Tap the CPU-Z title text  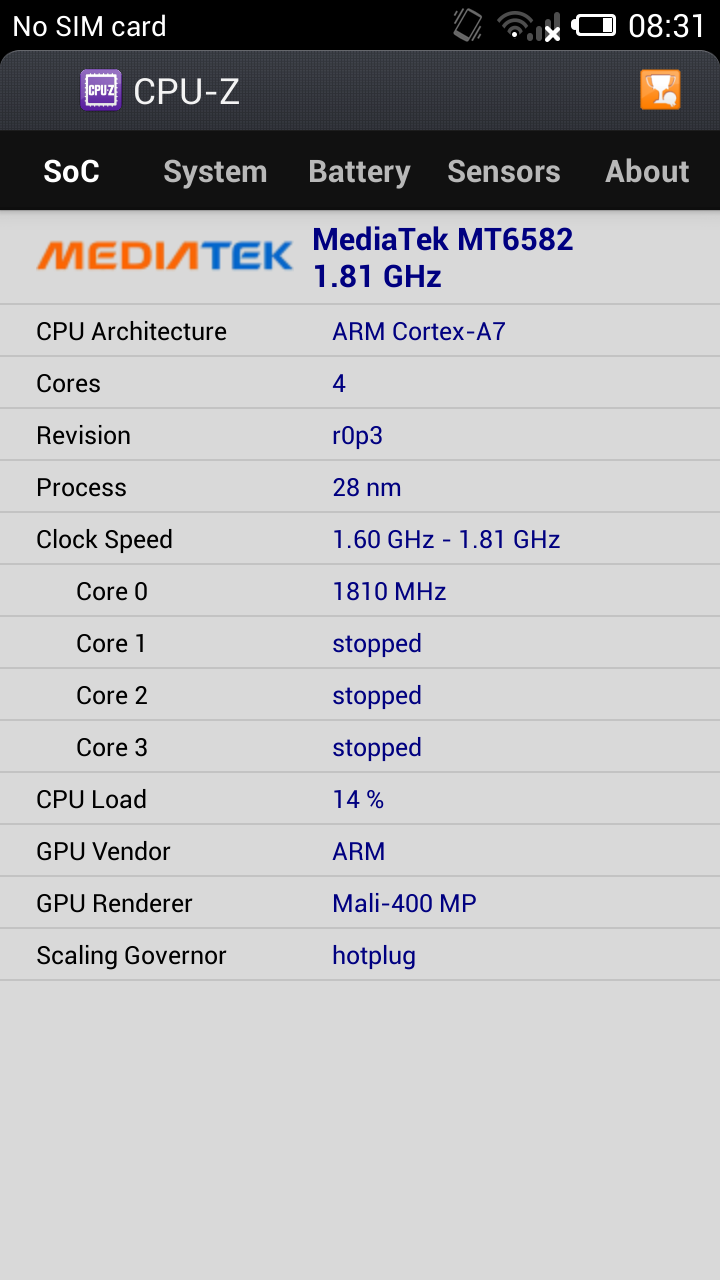(x=187, y=91)
